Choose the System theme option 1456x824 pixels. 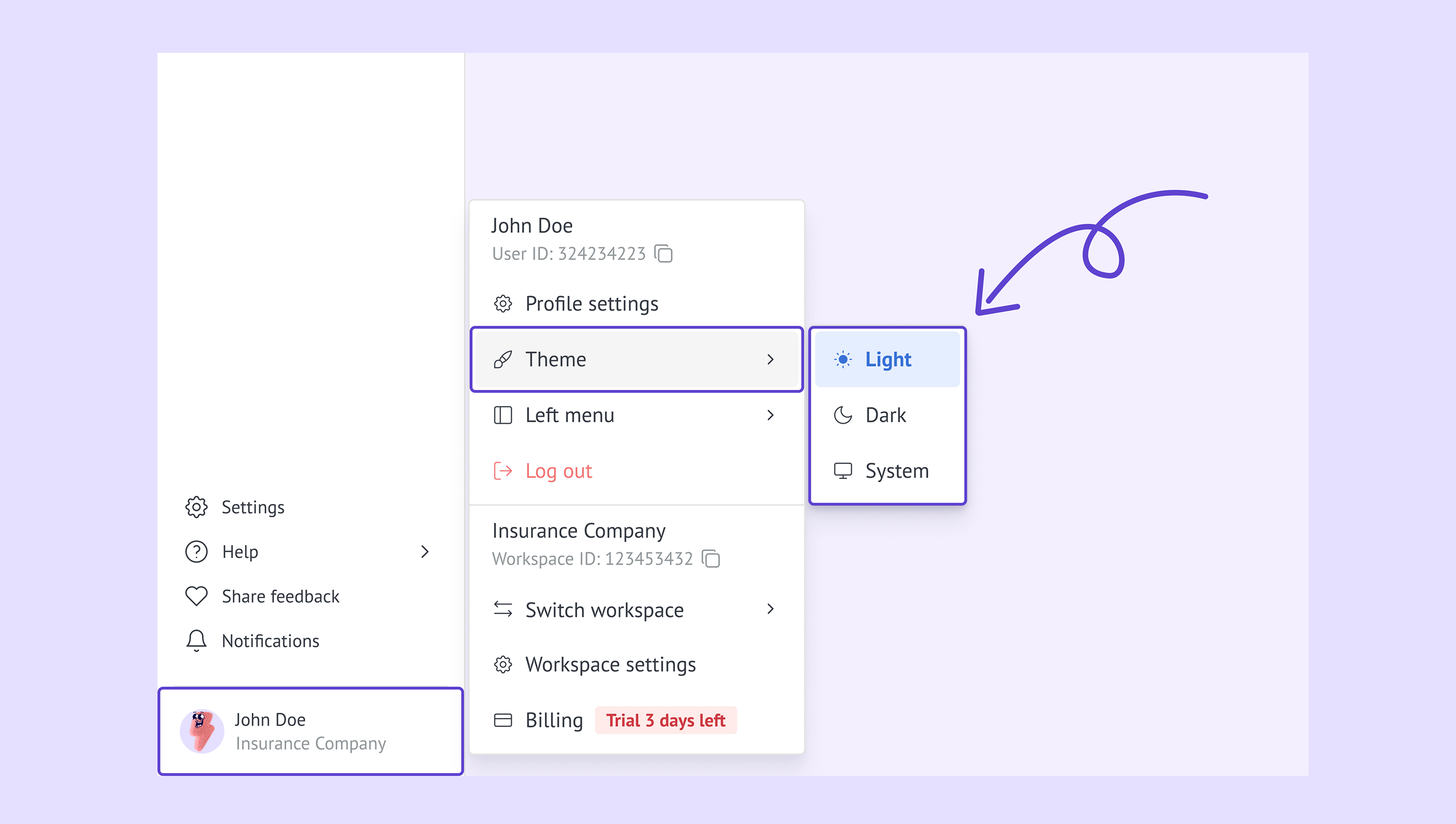pos(896,471)
